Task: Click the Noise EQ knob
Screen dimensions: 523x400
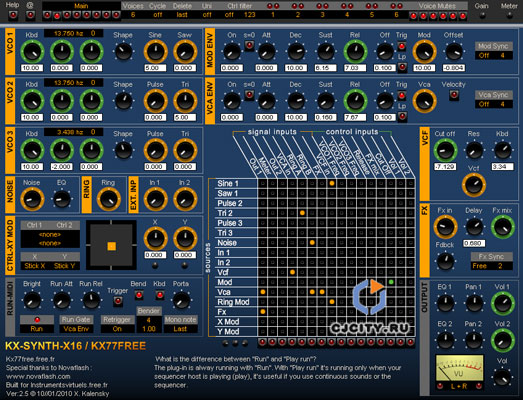Action: [62, 199]
